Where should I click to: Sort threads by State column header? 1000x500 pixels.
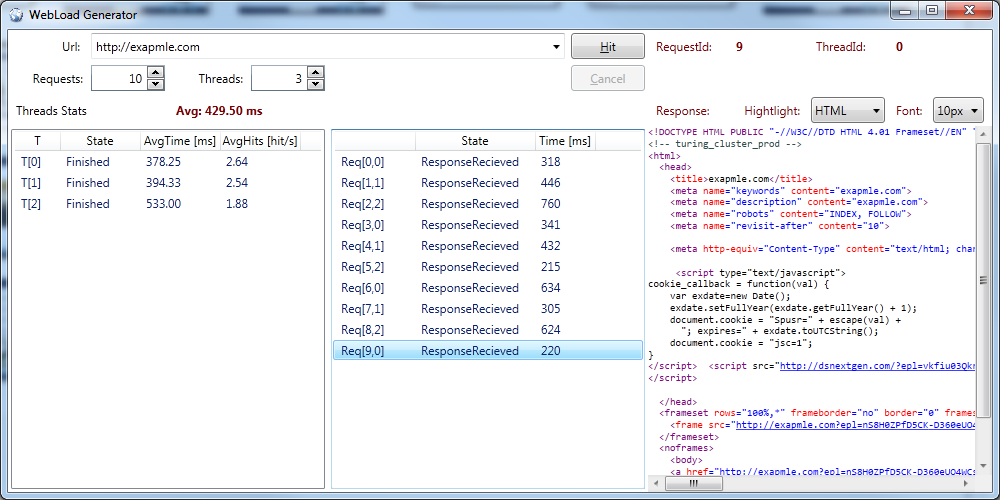click(100, 141)
